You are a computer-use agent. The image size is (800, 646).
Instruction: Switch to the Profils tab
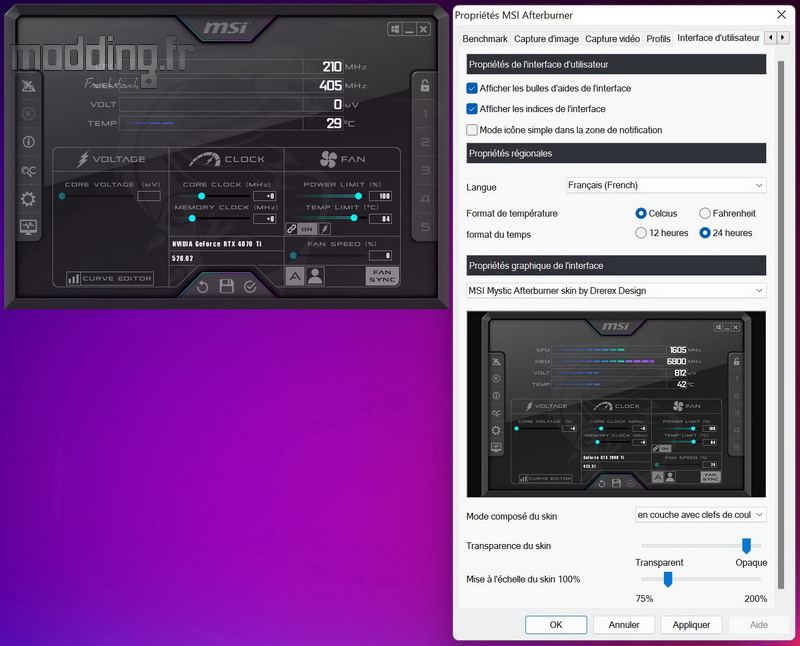click(658, 39)
